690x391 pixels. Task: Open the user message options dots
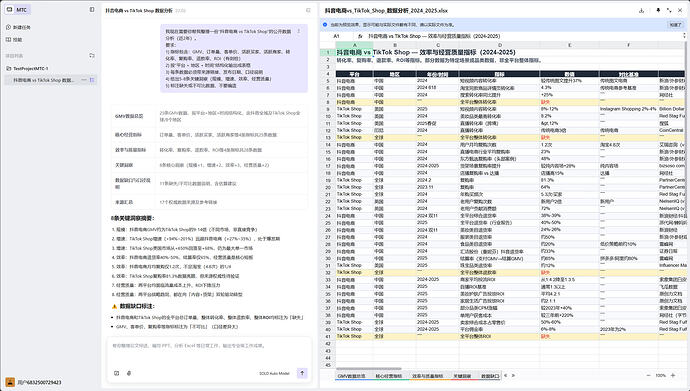pos(299,31)
